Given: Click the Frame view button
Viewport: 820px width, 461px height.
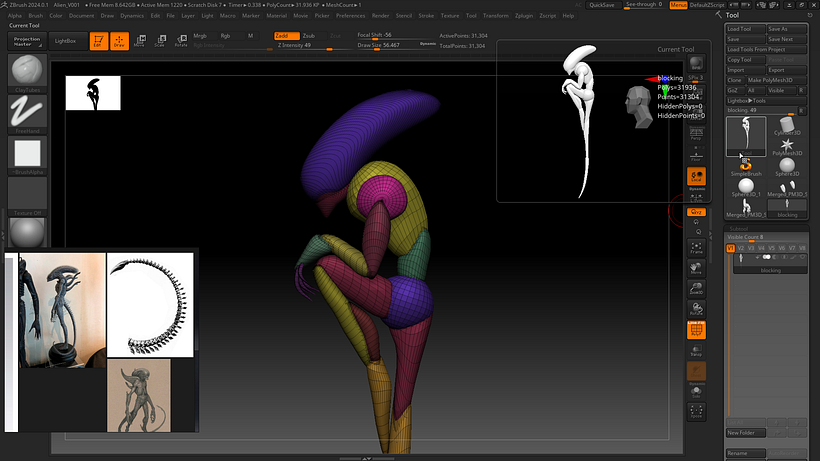Looking at the screenshot, I should [696, 247].
